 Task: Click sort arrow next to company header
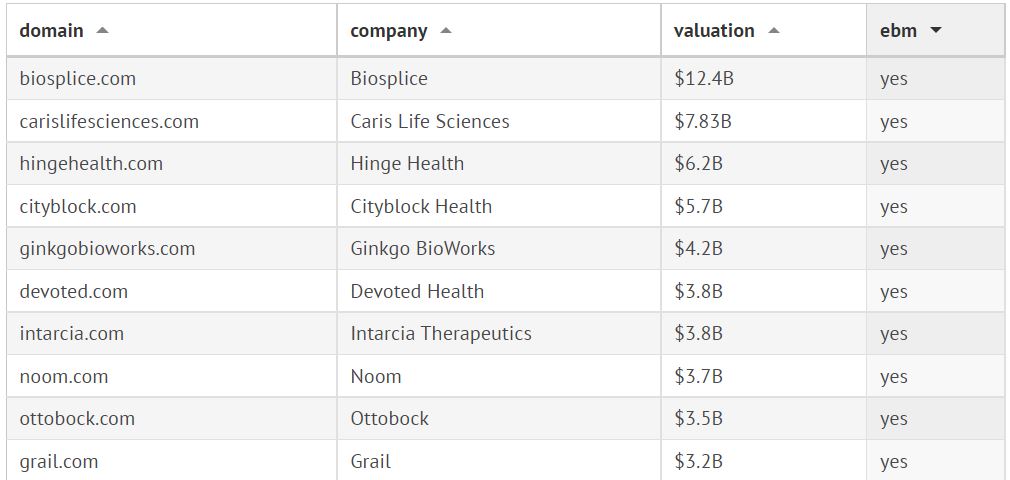[x=446, y=31]
